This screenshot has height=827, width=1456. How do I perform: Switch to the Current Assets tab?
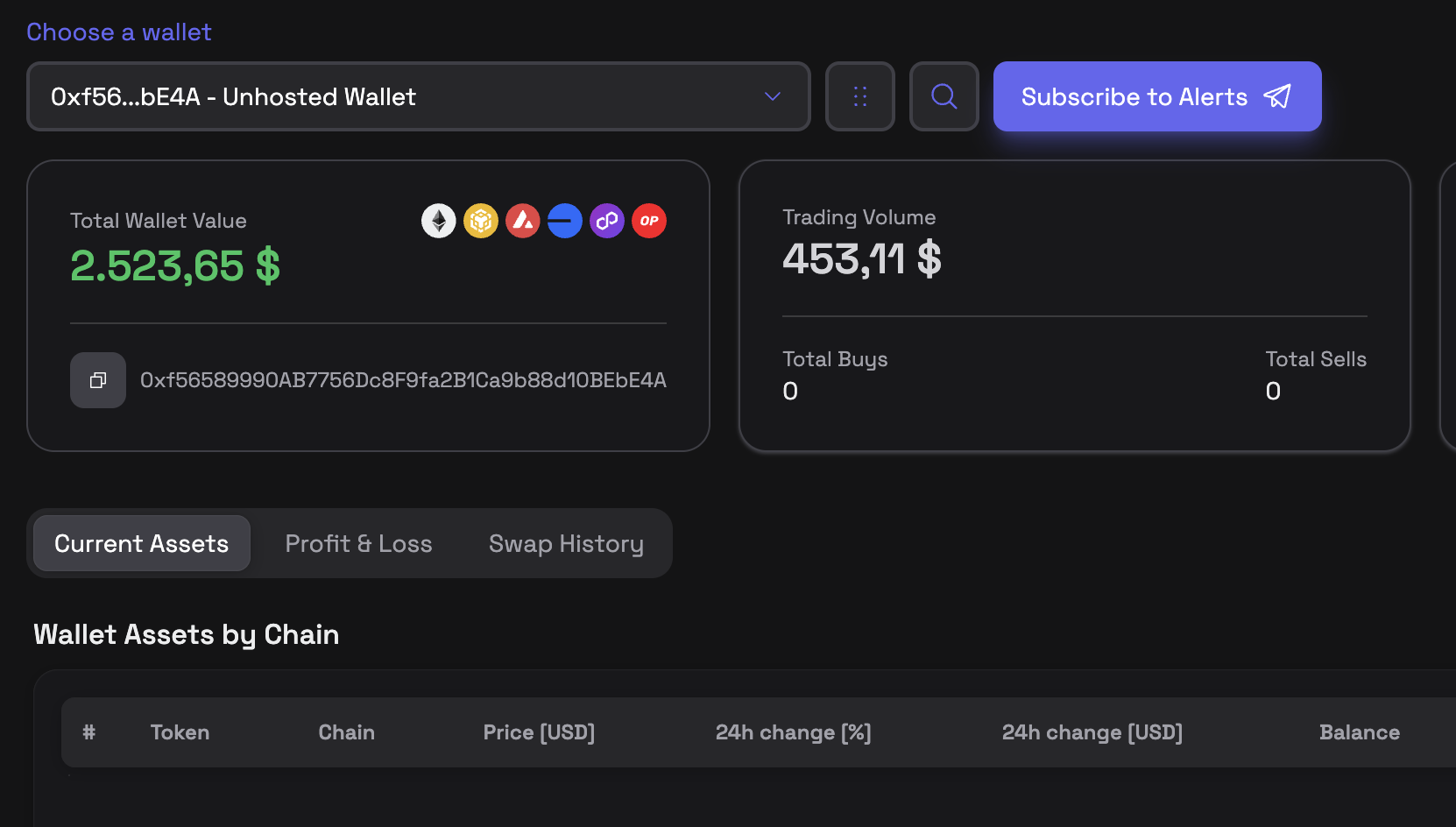click(x=142, y=543)
